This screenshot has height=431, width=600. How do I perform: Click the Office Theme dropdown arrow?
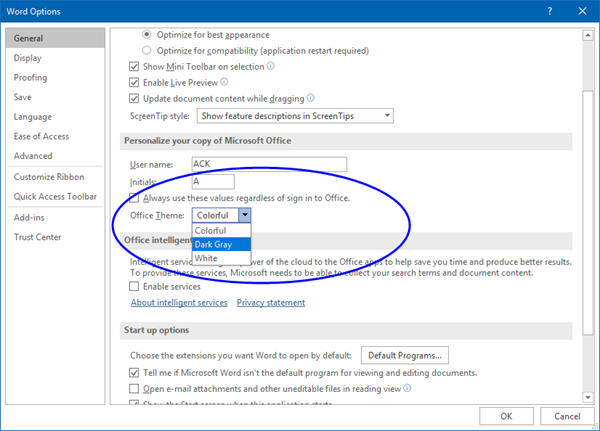pyautogui.click(x=245, y=215)
